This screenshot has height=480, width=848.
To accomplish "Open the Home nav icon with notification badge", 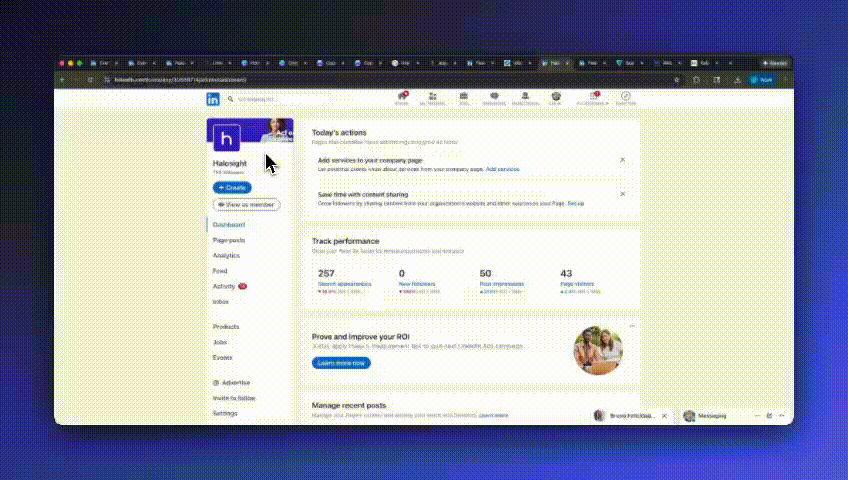I will [402, 98].
